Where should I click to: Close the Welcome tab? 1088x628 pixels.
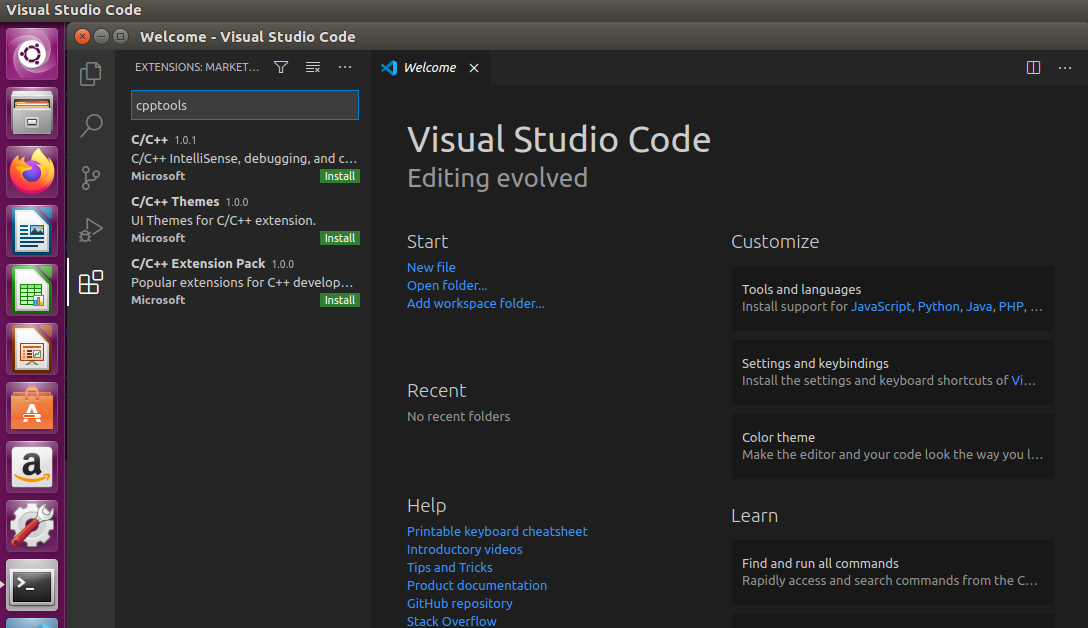474,68
